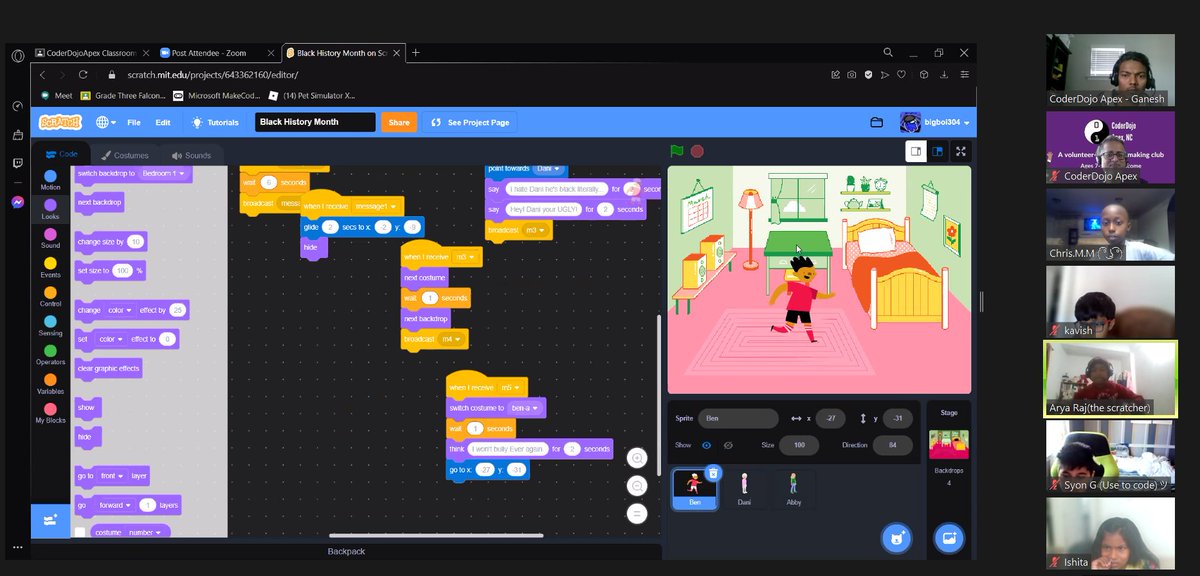Open the language globe menu
Image resolution: width=1200 pixels, height=576 pixels.
(105, 122)
